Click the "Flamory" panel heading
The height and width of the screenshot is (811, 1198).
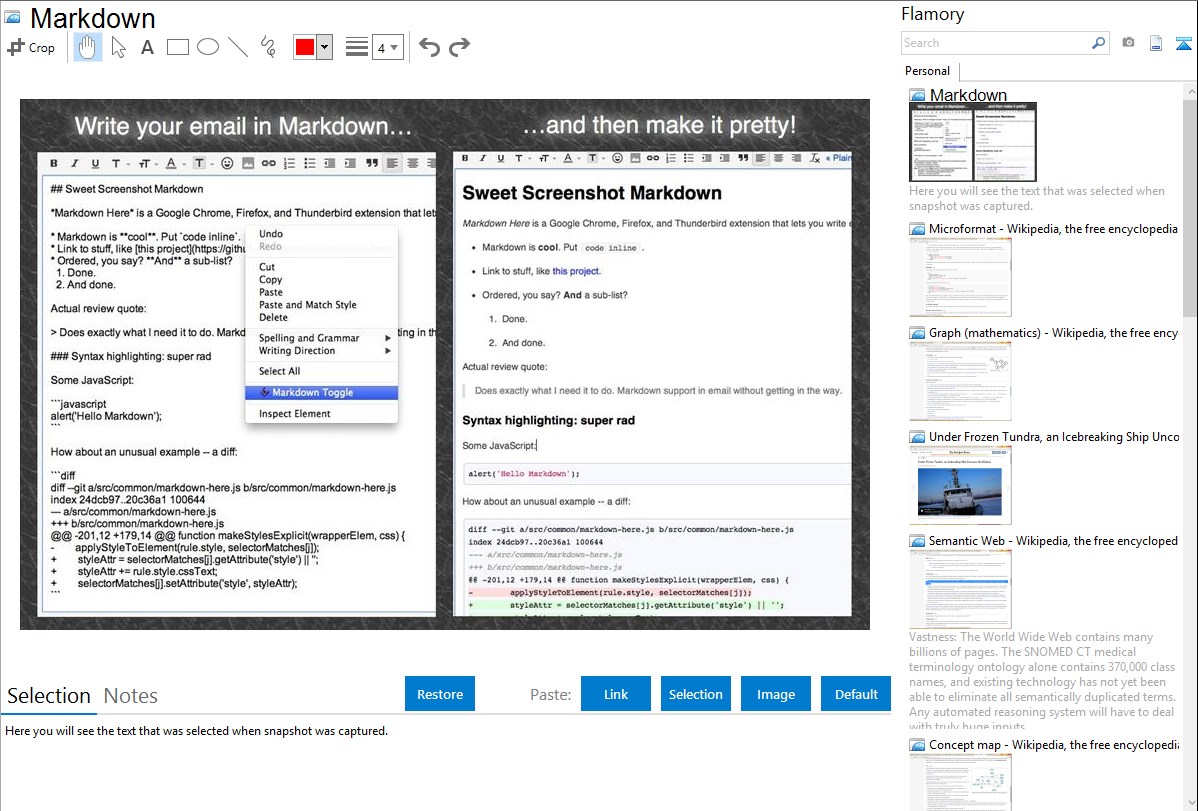[932, 15]
